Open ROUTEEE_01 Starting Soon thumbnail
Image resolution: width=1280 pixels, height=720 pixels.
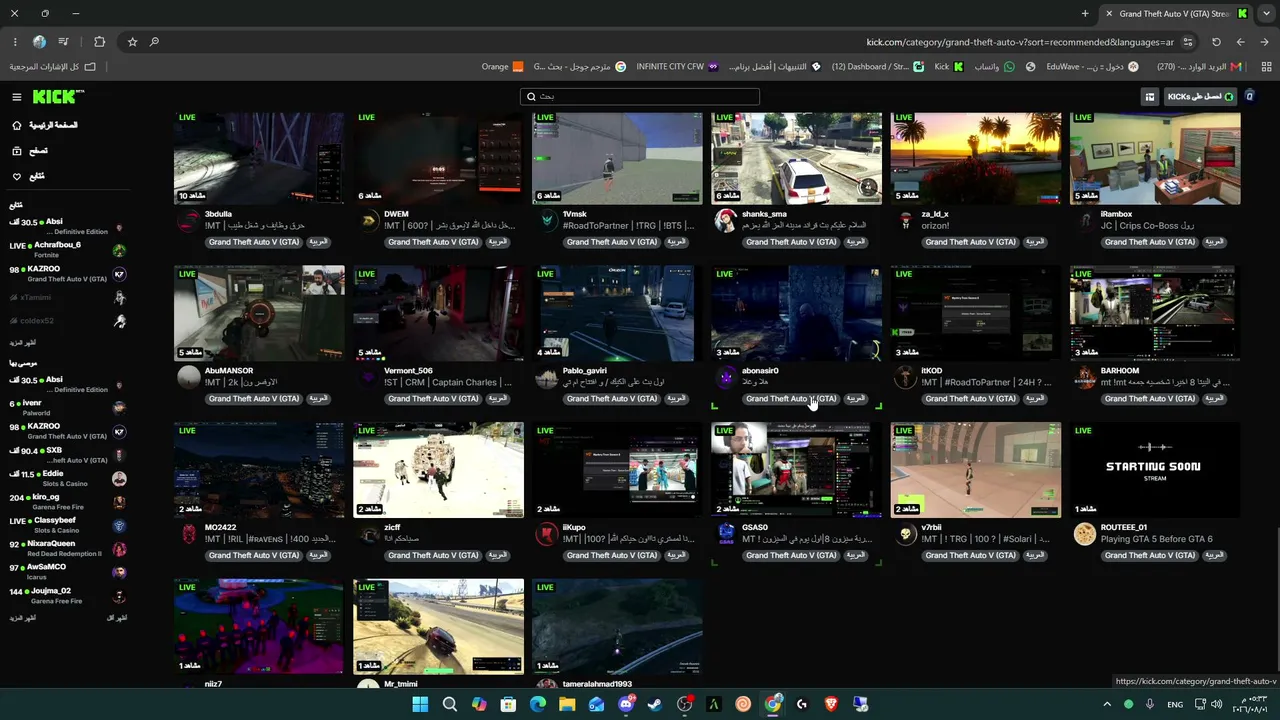[x=1155, y=470]
